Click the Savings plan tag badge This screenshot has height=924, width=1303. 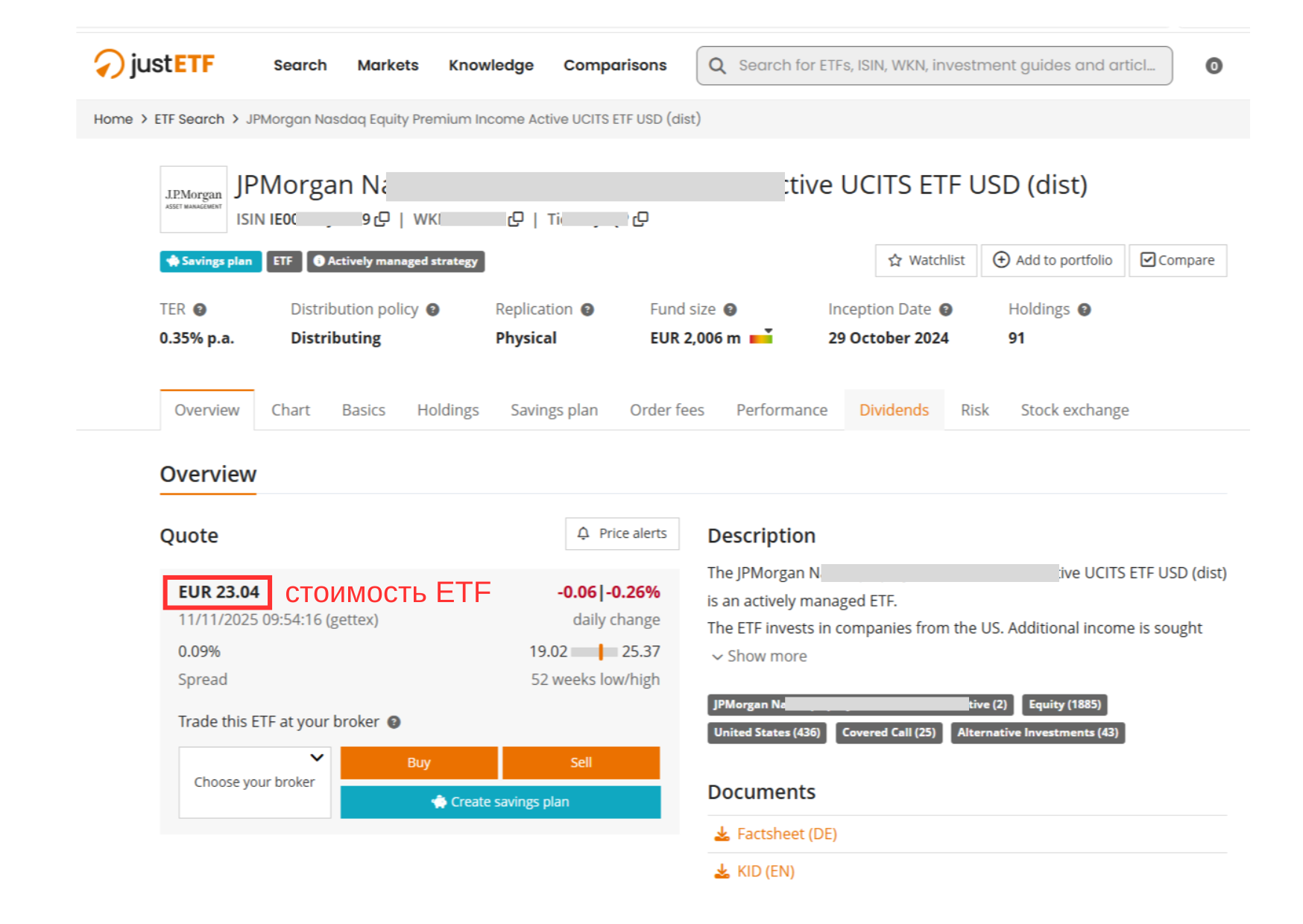211,261
